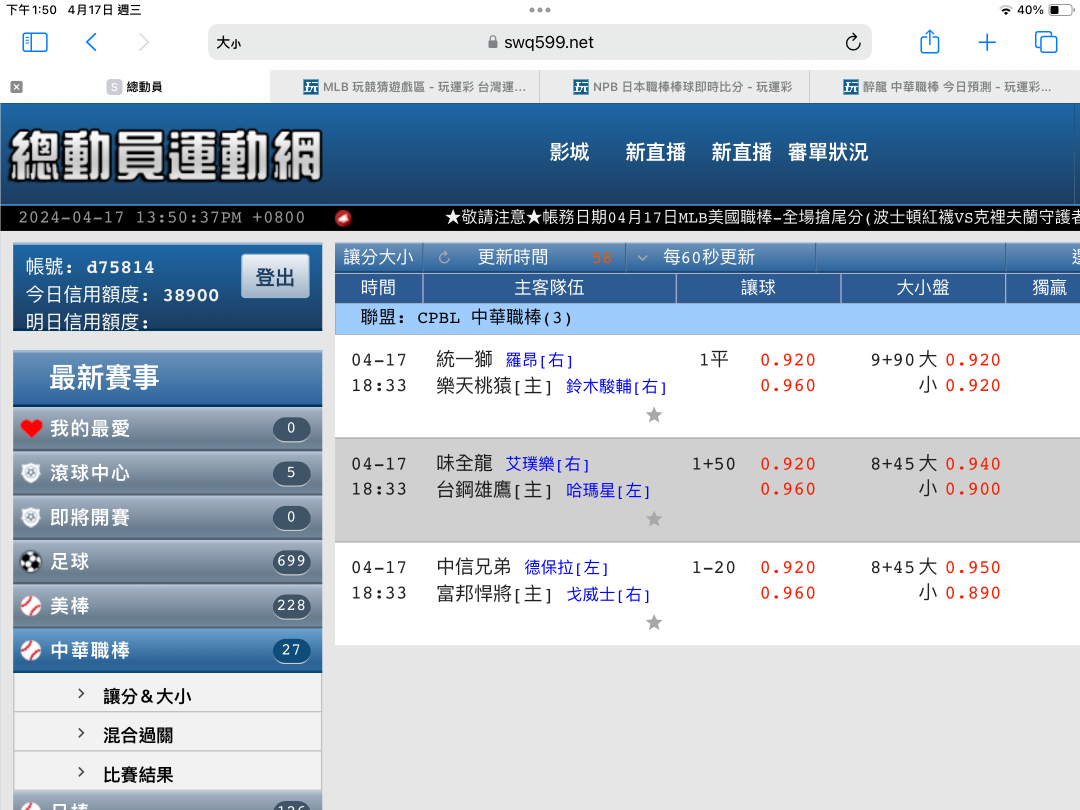
Task: Reload the page with the refresh icon
Action: pos(853,43)
